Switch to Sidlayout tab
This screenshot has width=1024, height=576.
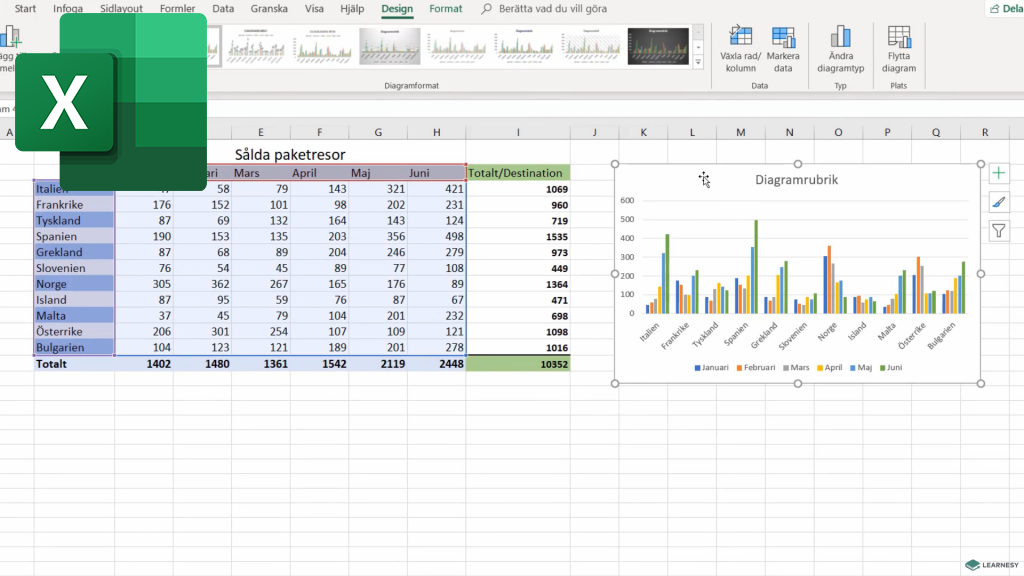pyautogui.click(x=121, y=8)
